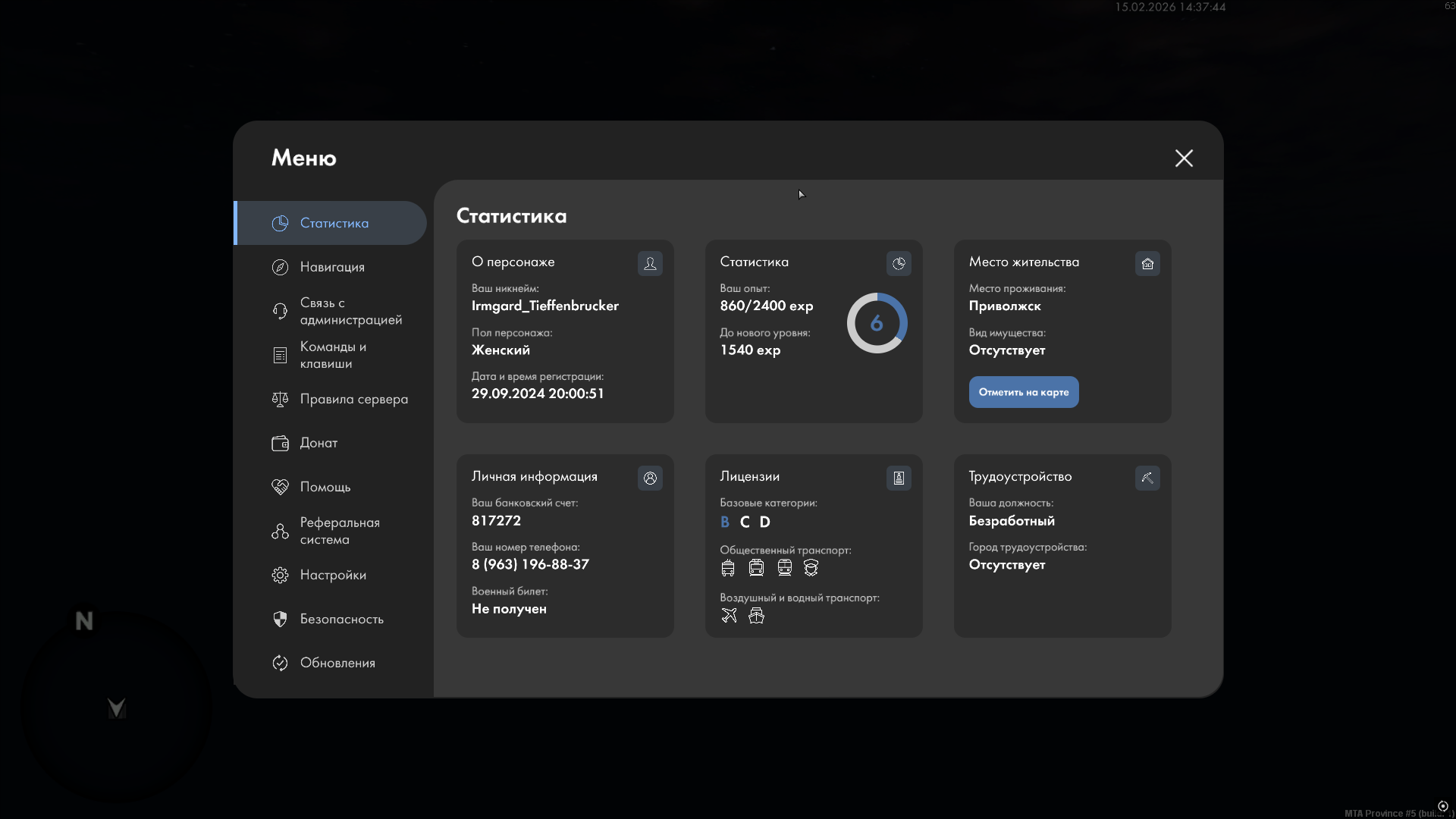Open Связь с администрацией section
1456x819 pixels.
350,311
